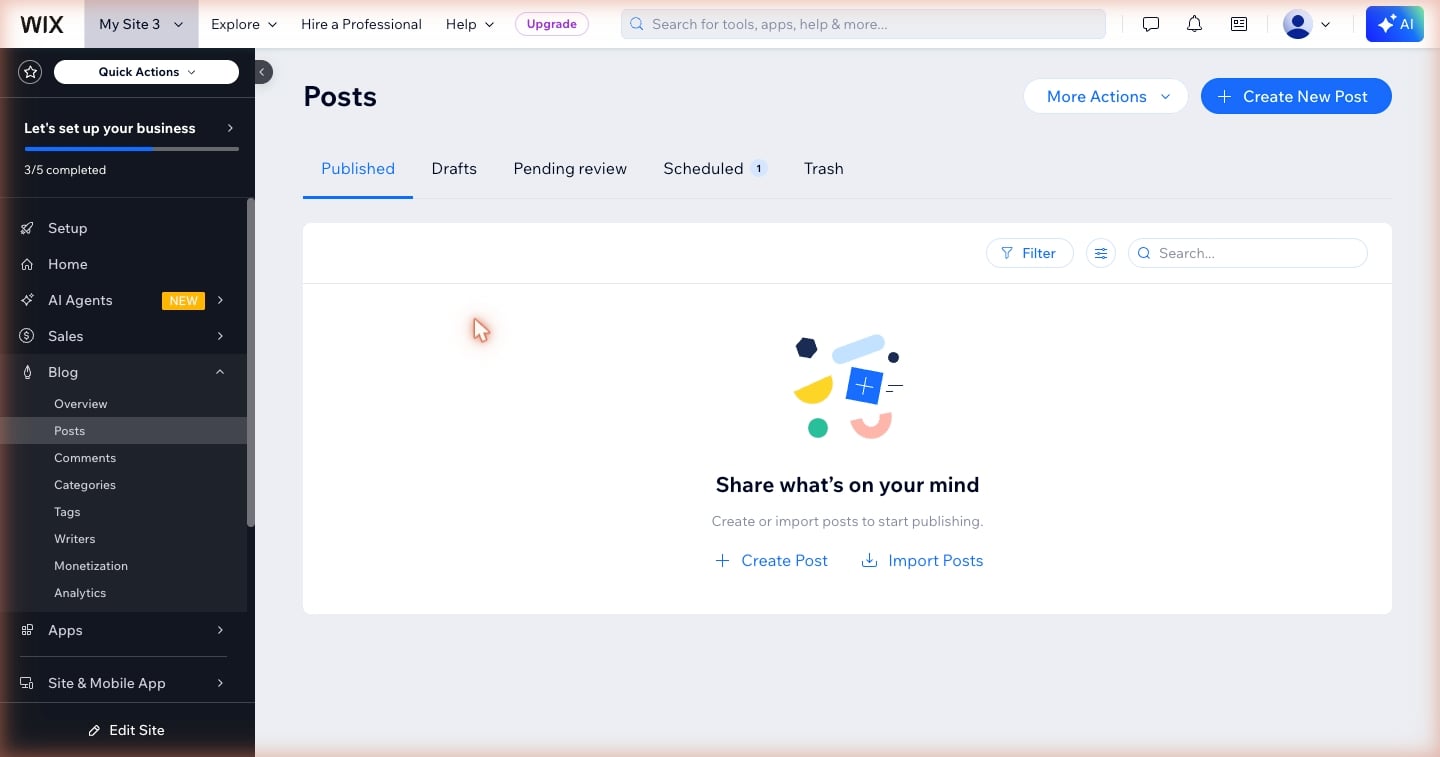Open the customize columns settings icon
This screenshot has width=1440, height=757.
(x=1101, y=253)
